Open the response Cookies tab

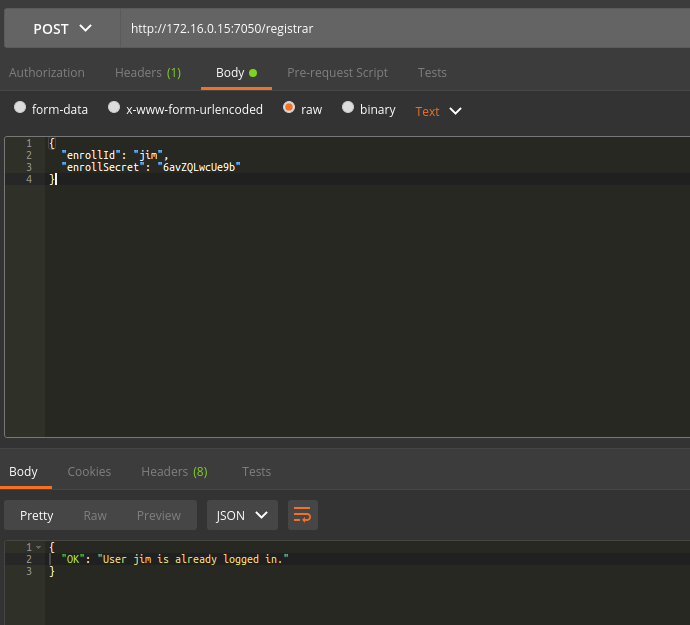point(89,472)
